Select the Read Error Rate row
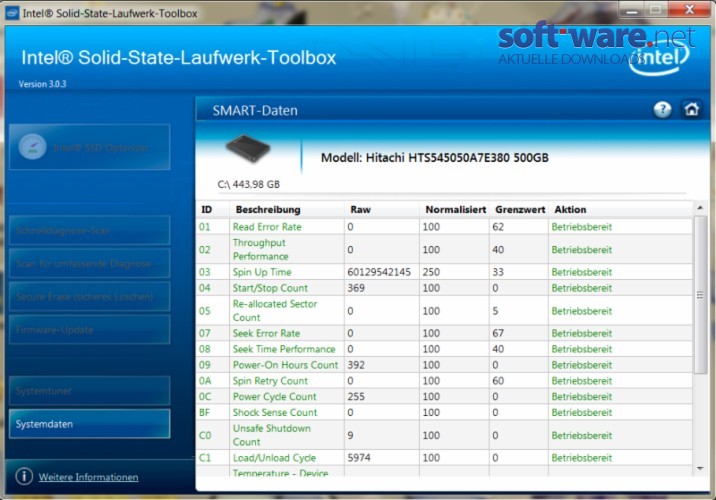The width and height of the screenshot is (716, 500). point(444,227)
